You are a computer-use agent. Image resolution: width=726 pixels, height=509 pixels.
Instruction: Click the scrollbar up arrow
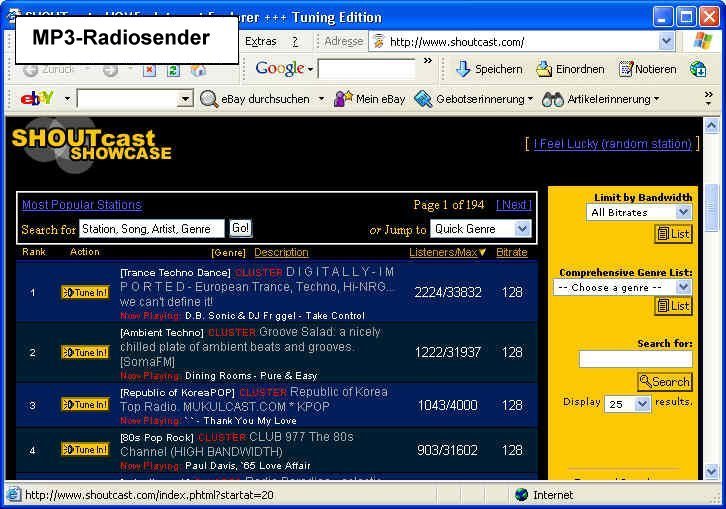(x=711, y=126)
